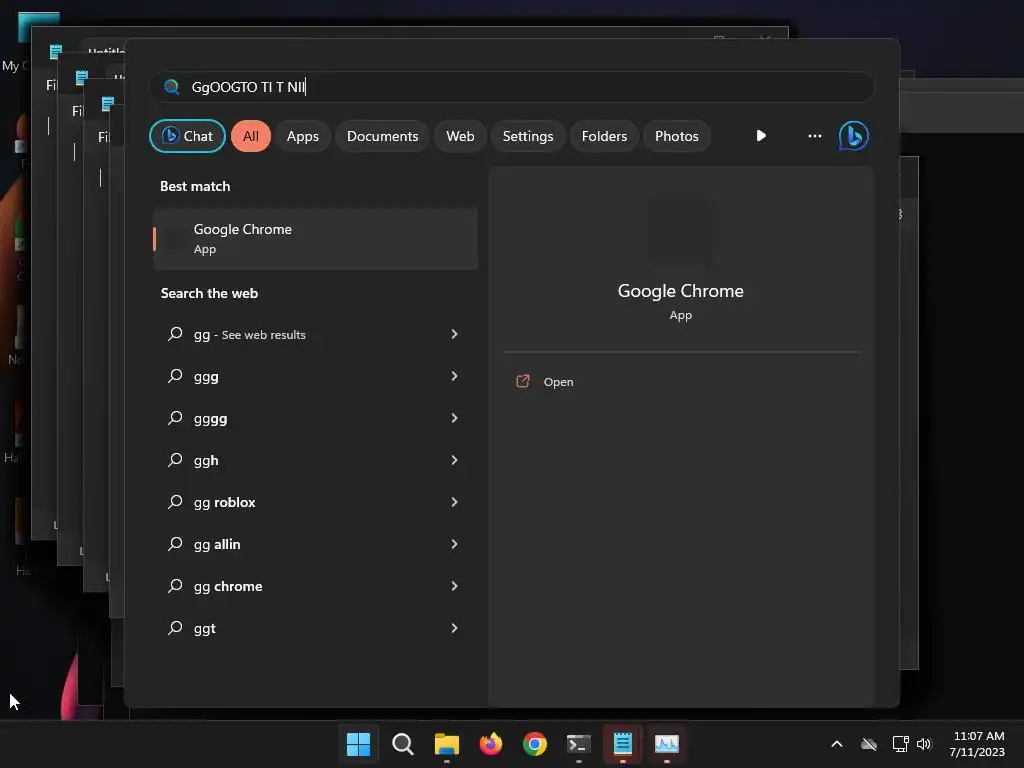The height and width of the screenshot is (768, 1024).
Task: Switch to the Settings filter tab
Action: (x=528, y=136)
